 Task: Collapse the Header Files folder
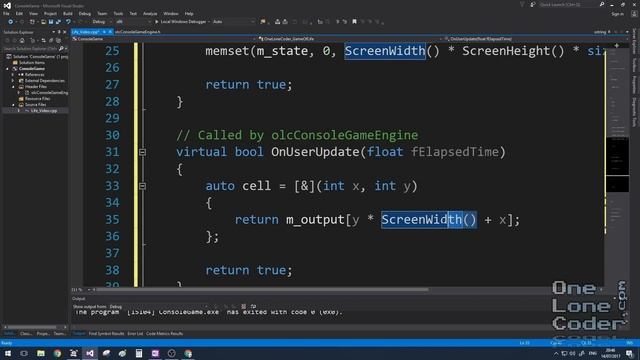point(13,87)
